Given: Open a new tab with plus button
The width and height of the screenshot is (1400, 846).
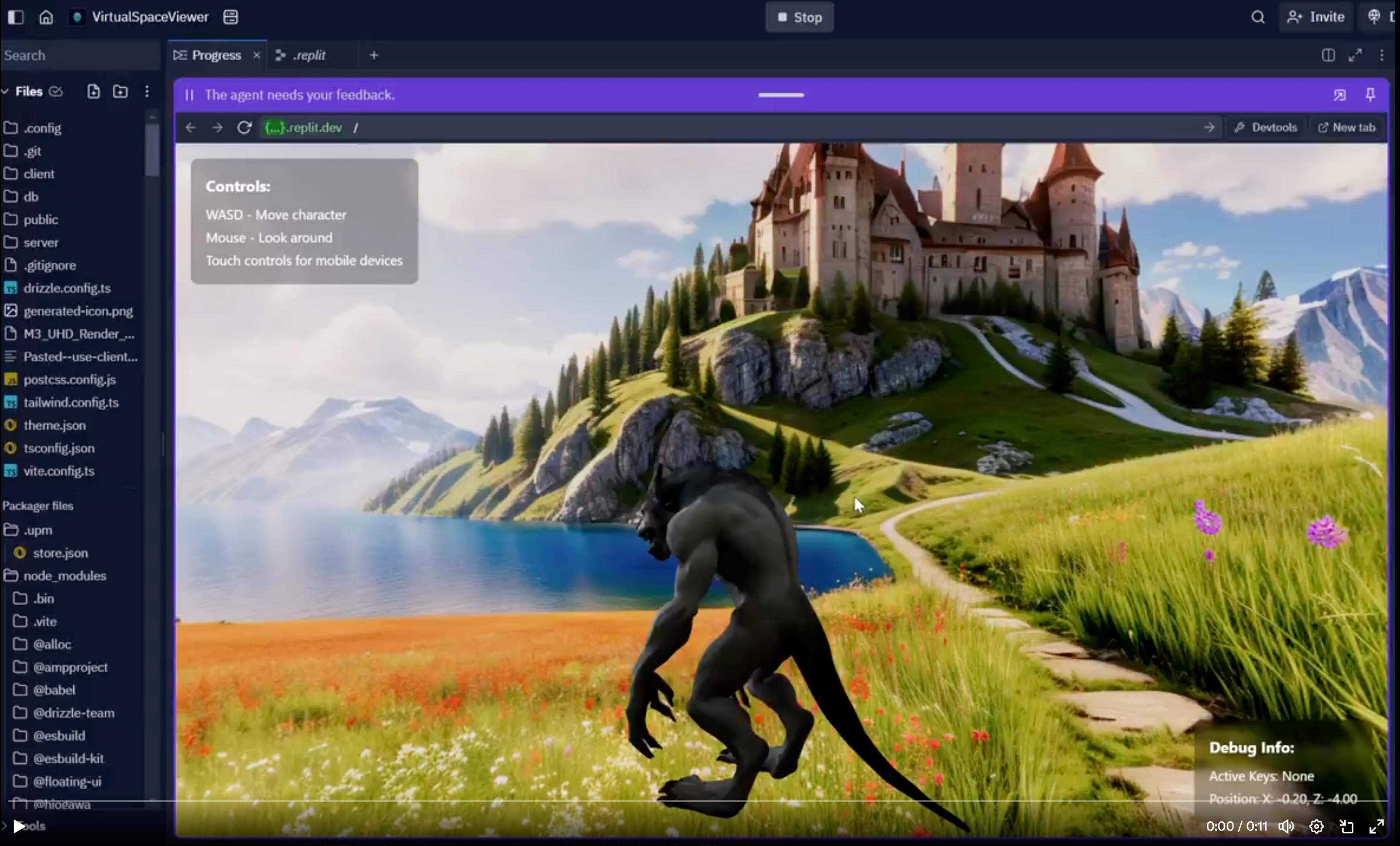Looking at the screenshot, I should pos(374,55).
